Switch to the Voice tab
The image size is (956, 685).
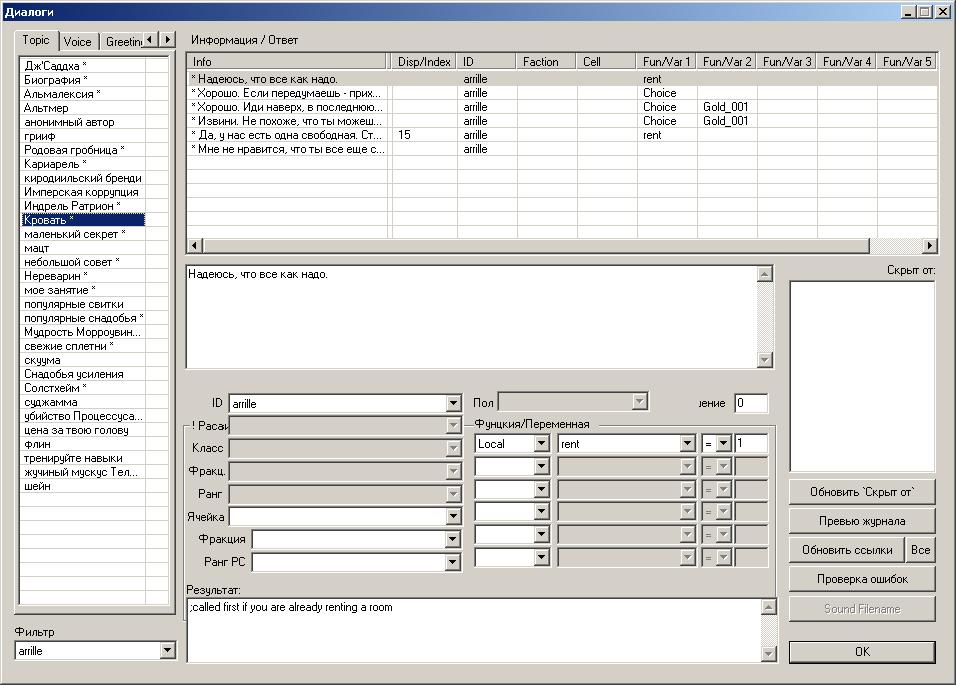77,41
